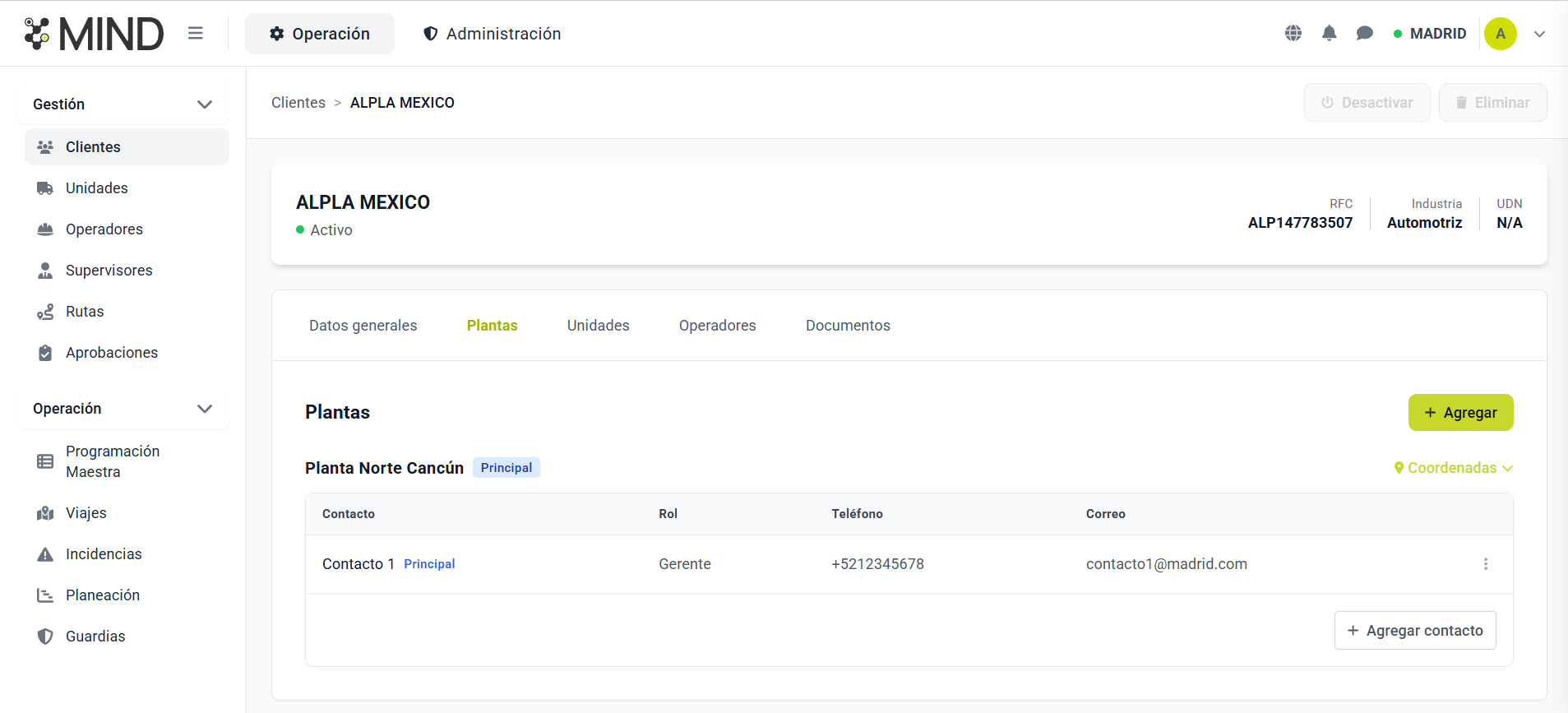This screenshot has height=713, width=1568.
Task: Click the user avatar A
Action: click(x=1501, y=34)
